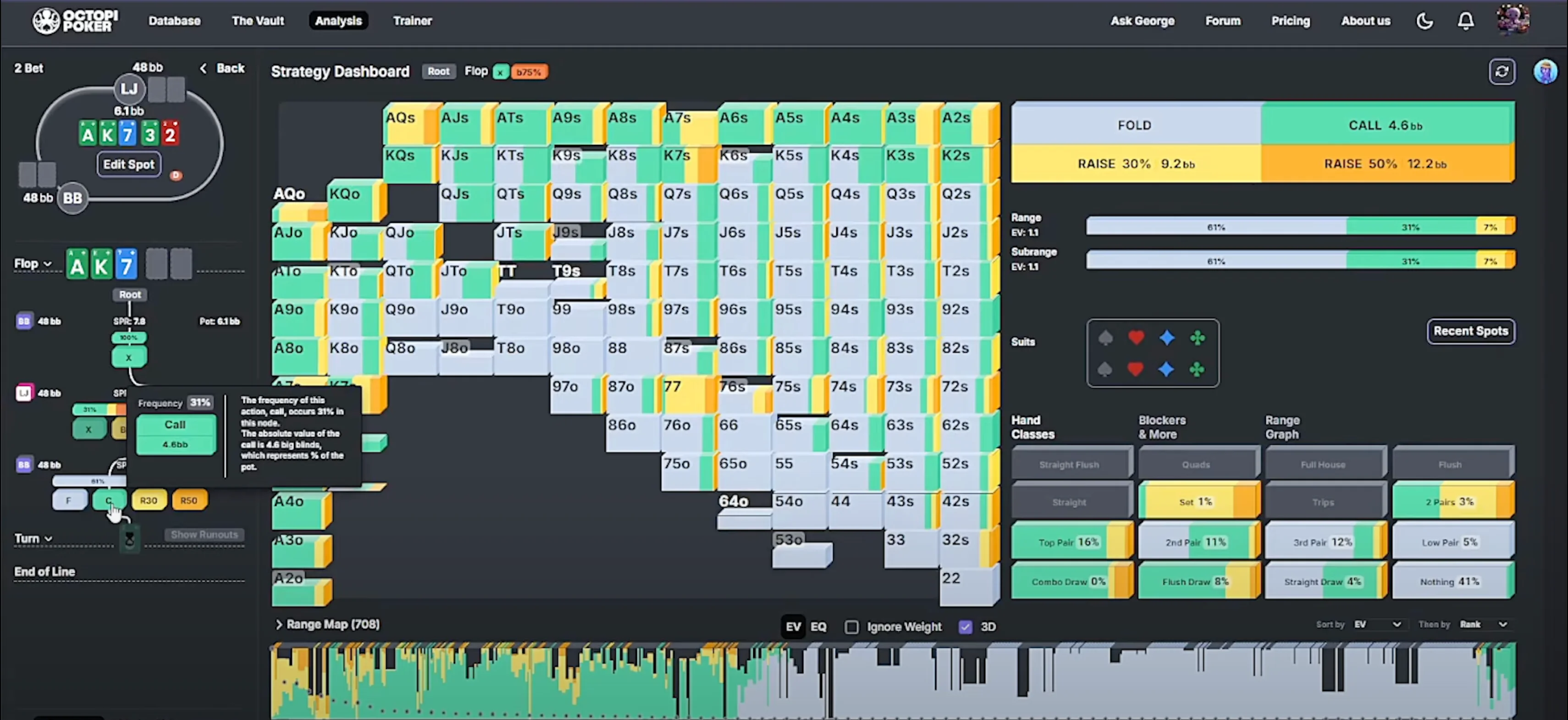Expand the Flop street dropdown
This screenshot has width=1568, height=720.
[33, 264]
